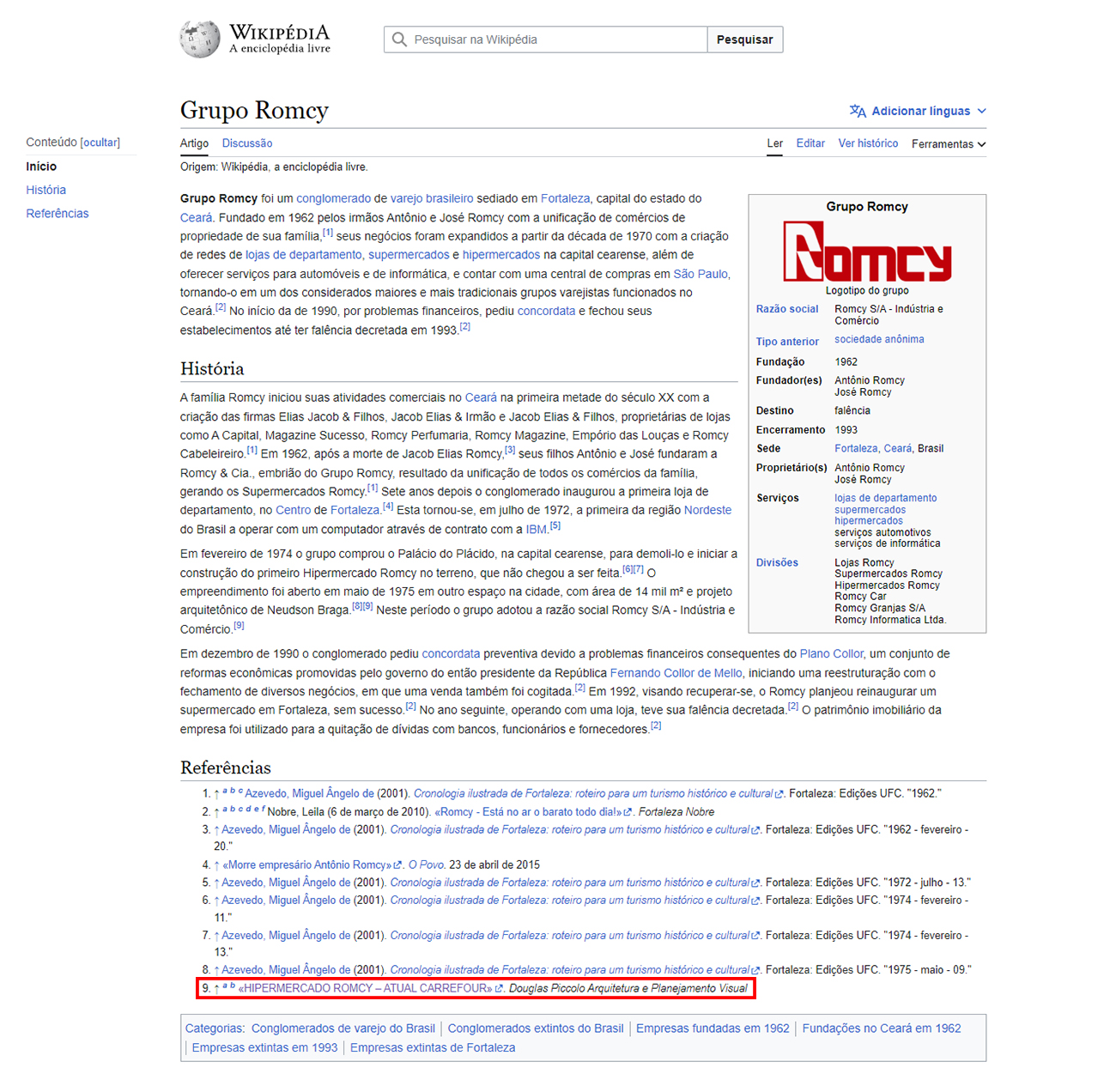Open the lojas de departamento link in intro

[304, 255]
